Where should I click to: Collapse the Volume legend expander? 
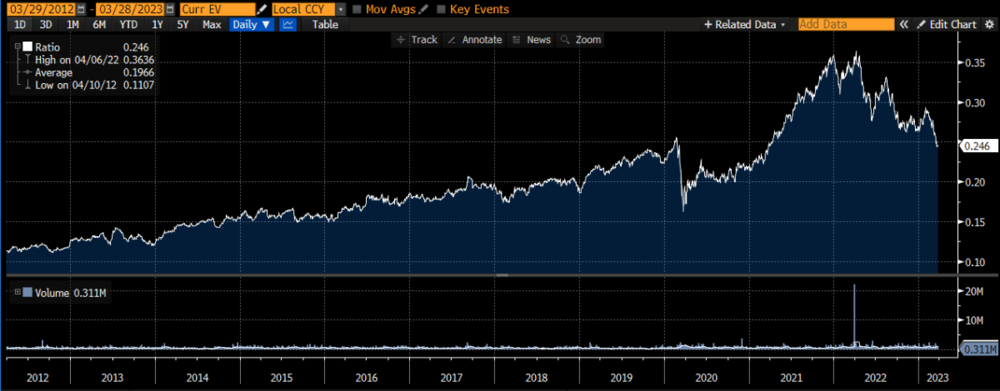point(17,293)
